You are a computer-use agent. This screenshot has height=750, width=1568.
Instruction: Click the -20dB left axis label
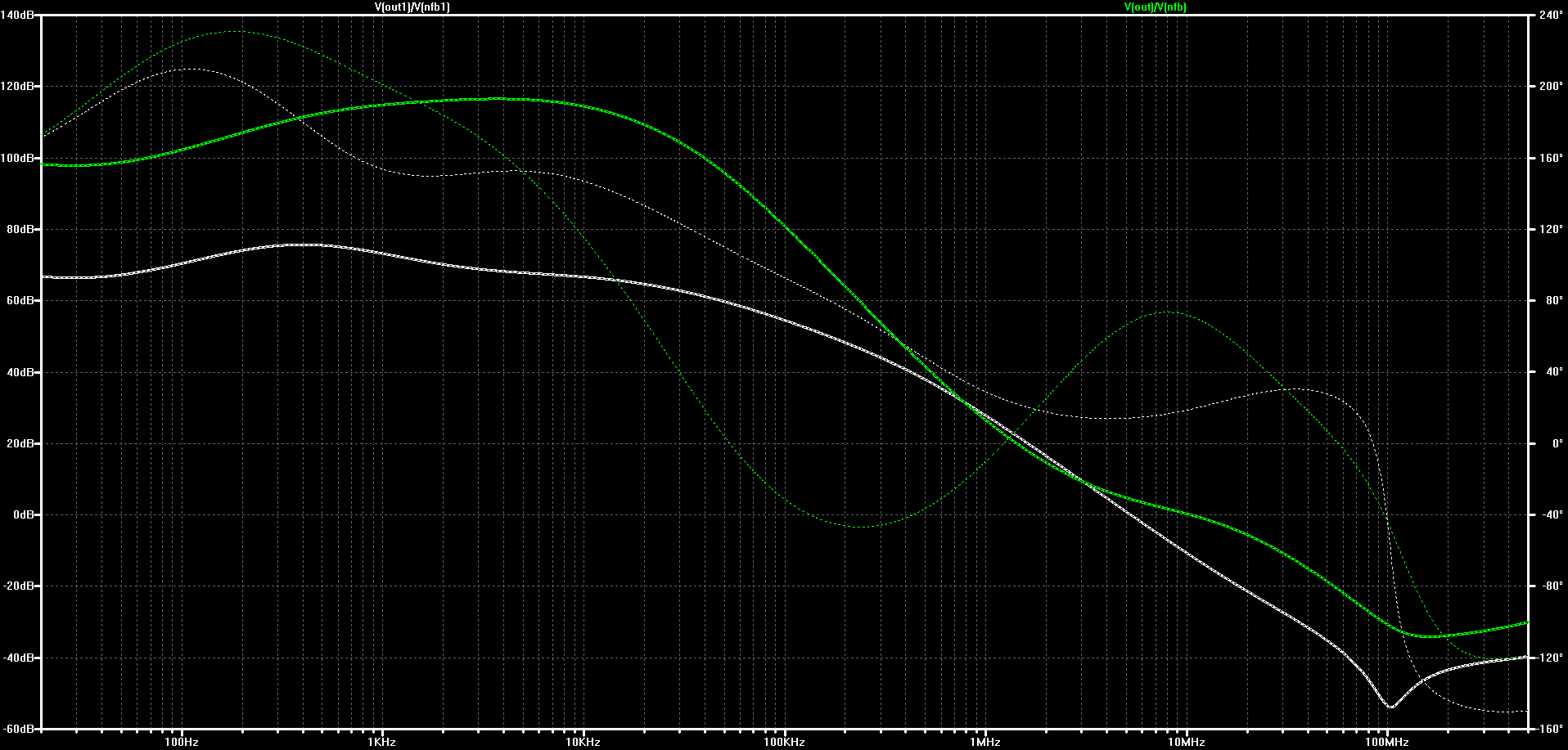[19, 586]
